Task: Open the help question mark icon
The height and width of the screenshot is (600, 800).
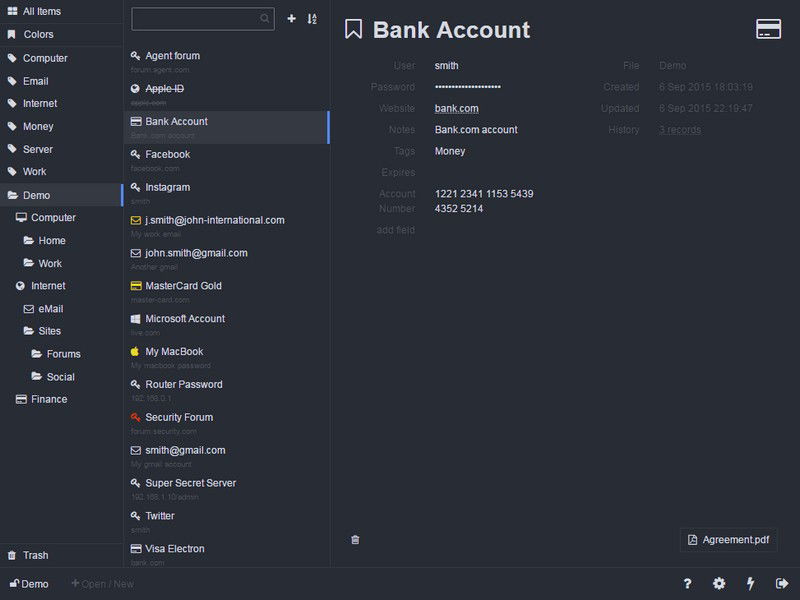Action: tap(687, 583)
